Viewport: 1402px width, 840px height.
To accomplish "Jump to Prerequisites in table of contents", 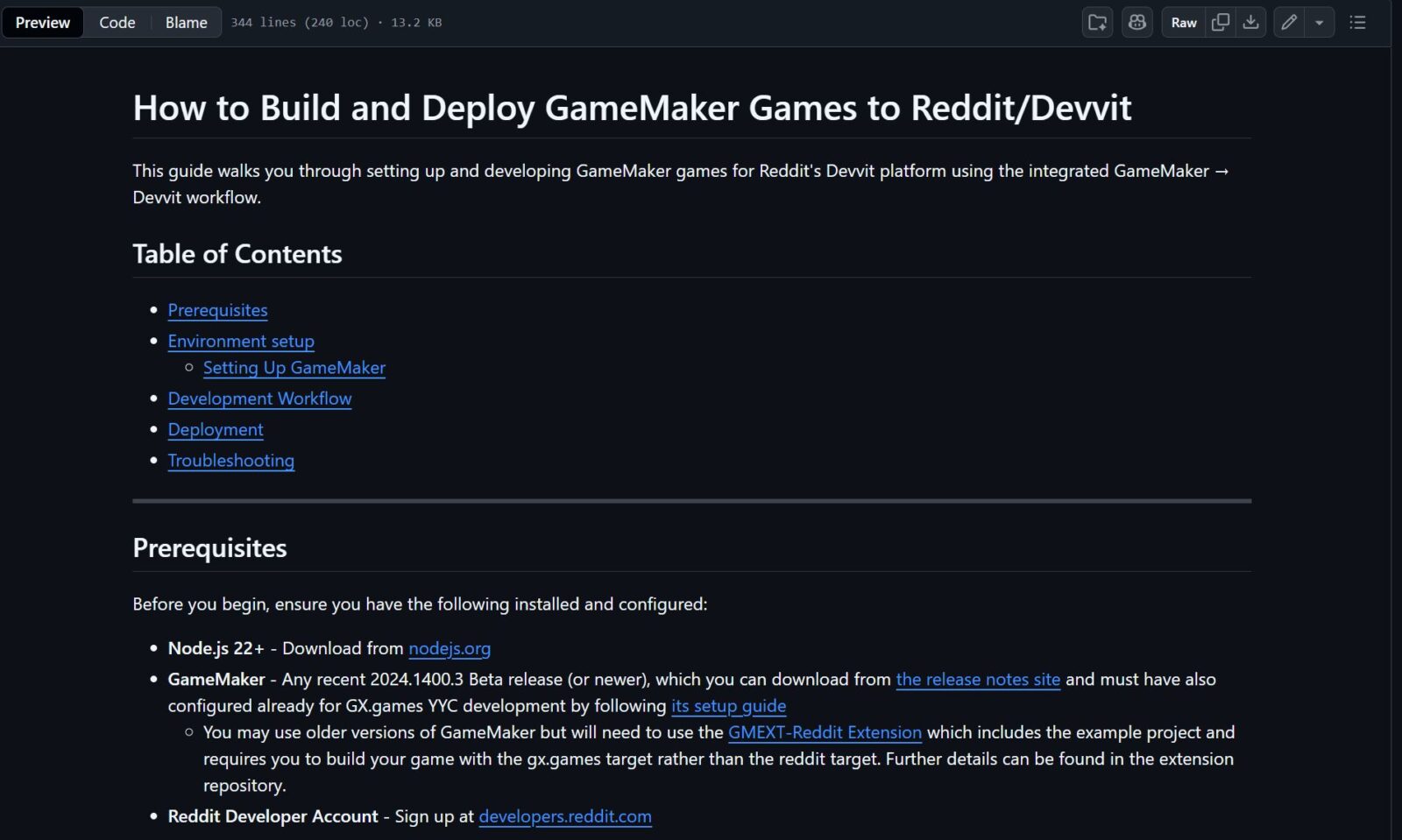I will tap(217, 310).
